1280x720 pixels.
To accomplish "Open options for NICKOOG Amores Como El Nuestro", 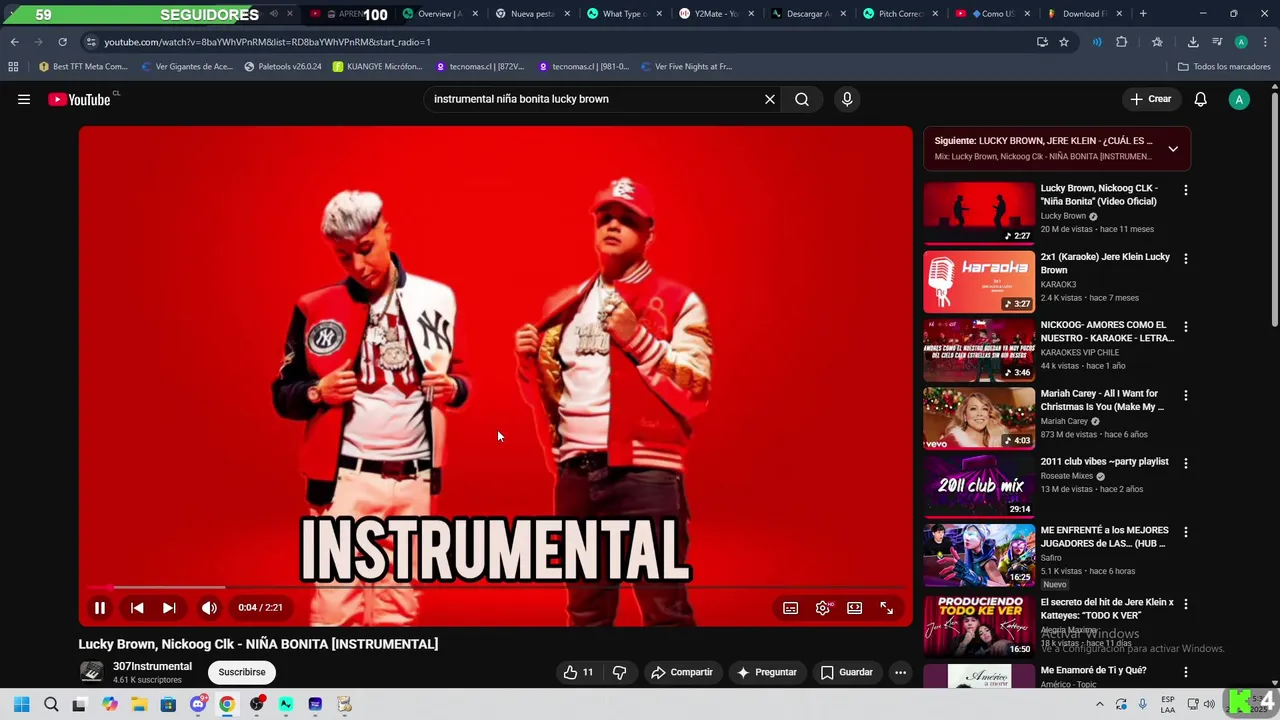I will click(x=1186, y=327).
